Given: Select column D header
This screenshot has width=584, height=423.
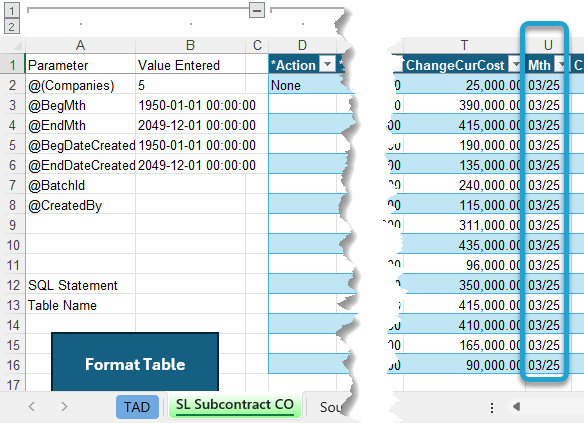Looking at the screenshot, I should point(302,45).
